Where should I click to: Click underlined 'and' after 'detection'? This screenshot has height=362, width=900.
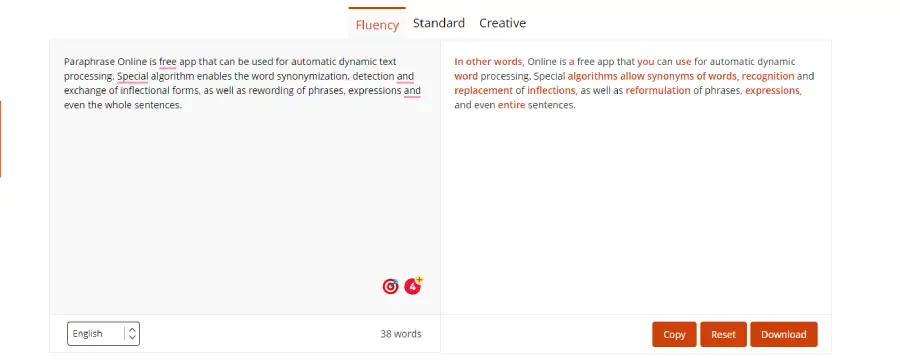point(405,76)
